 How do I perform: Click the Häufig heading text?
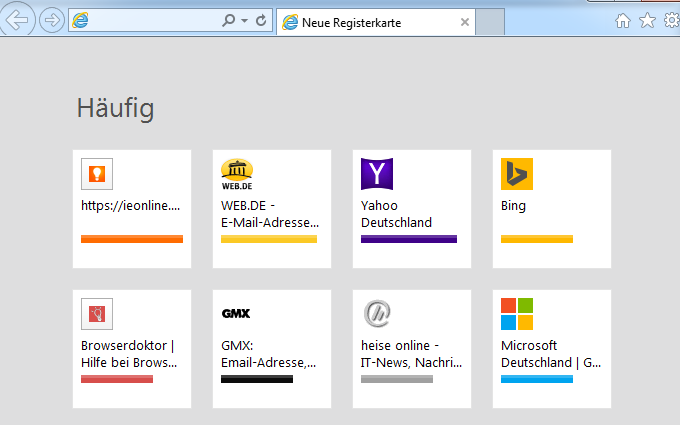click(x=115, y=108)
